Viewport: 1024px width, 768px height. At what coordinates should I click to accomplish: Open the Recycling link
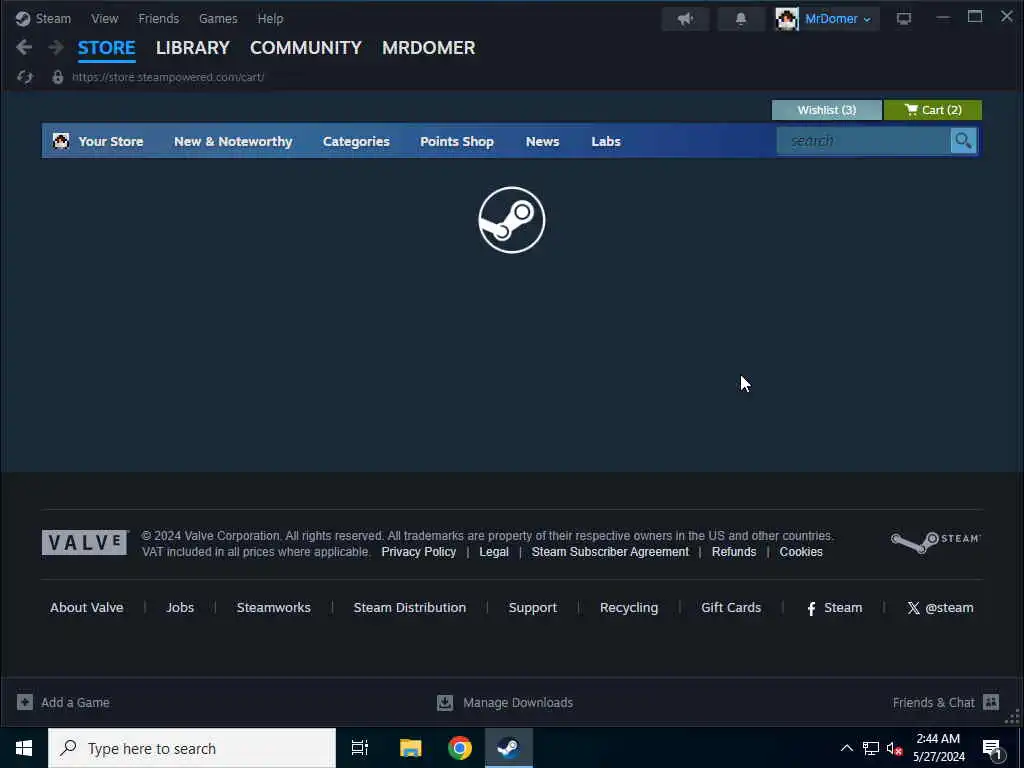tap(629, 608)
